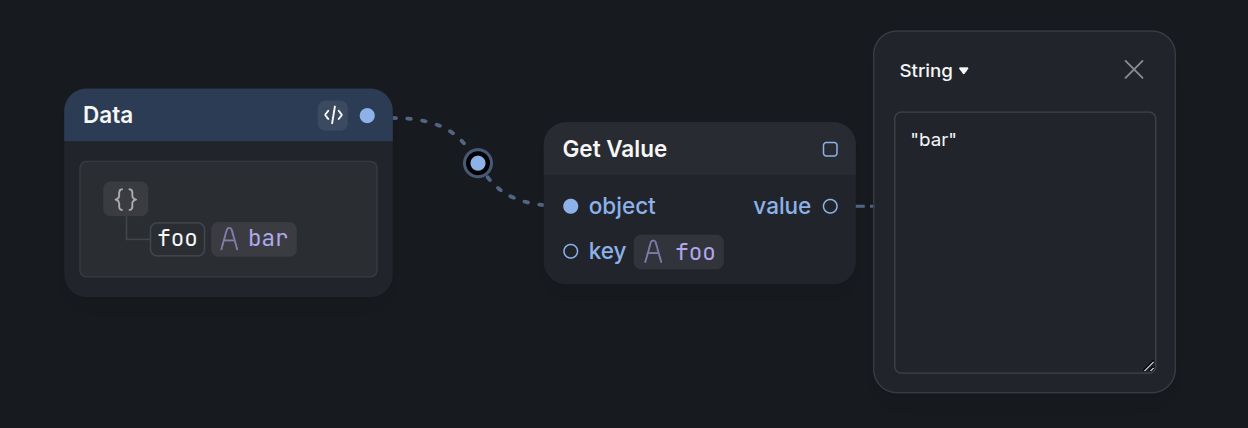Click the foo value of the key field
Screen dimensions: 1248x428
[x=695, y=252]
